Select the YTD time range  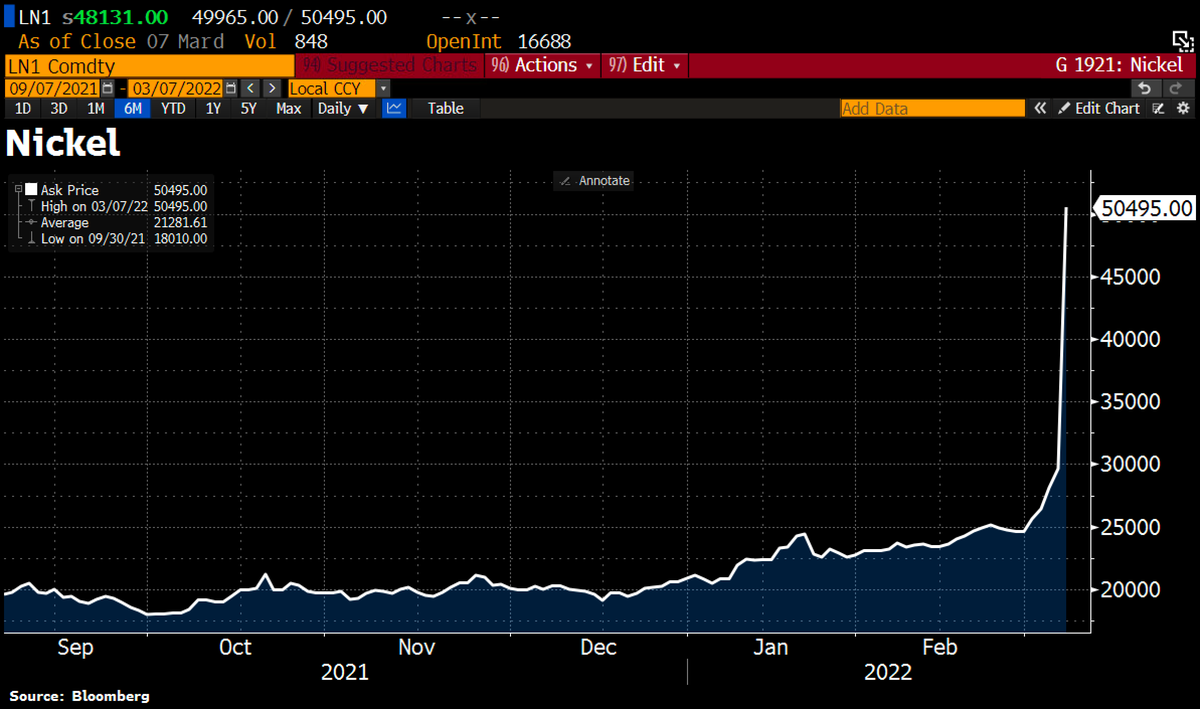click(x=173, y=108)
